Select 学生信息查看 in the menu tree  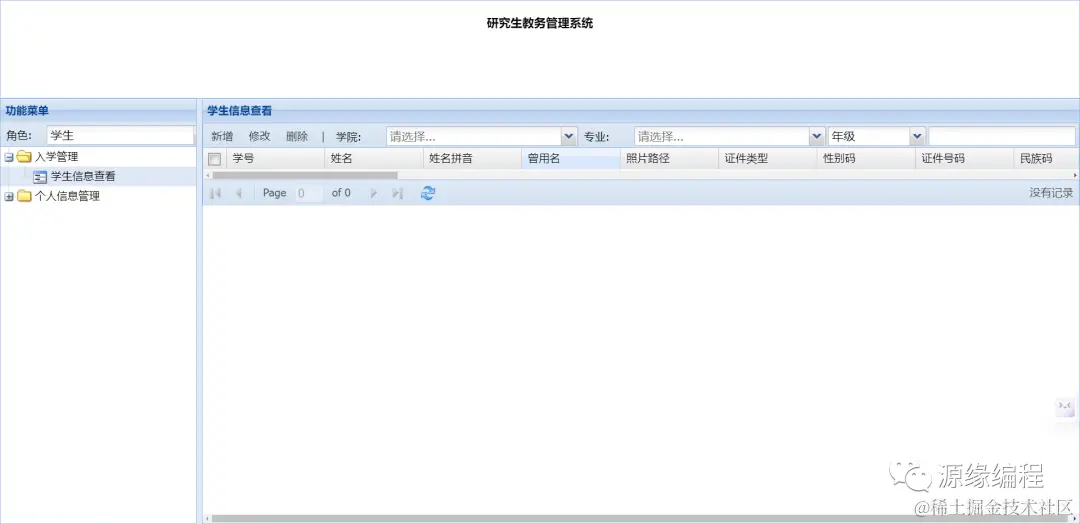pyautogui.click(x=83, y=176)
